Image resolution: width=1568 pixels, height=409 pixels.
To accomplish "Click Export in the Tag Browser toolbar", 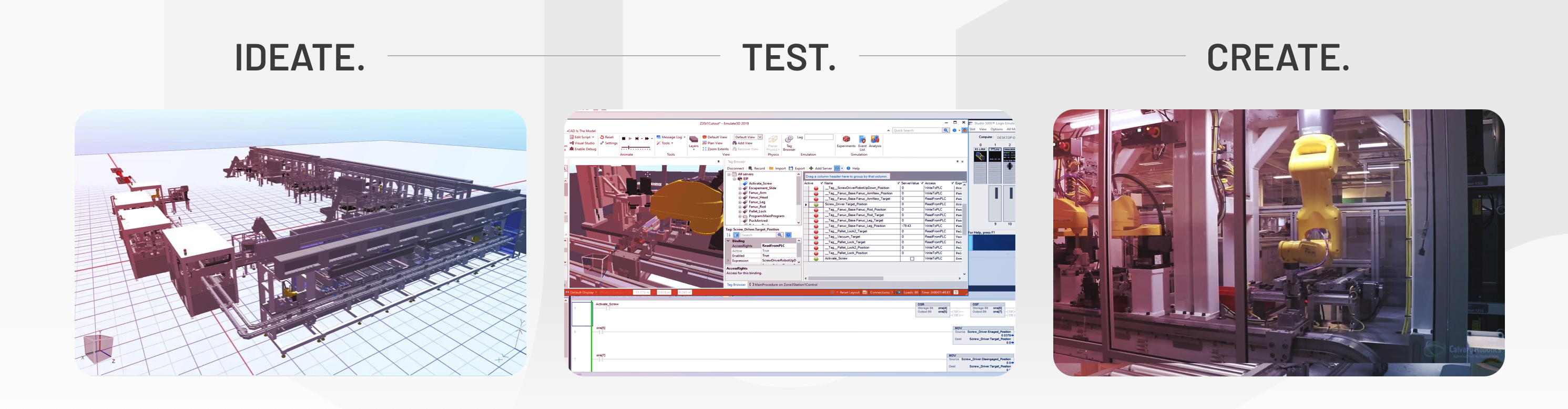I will click(797, 168).
